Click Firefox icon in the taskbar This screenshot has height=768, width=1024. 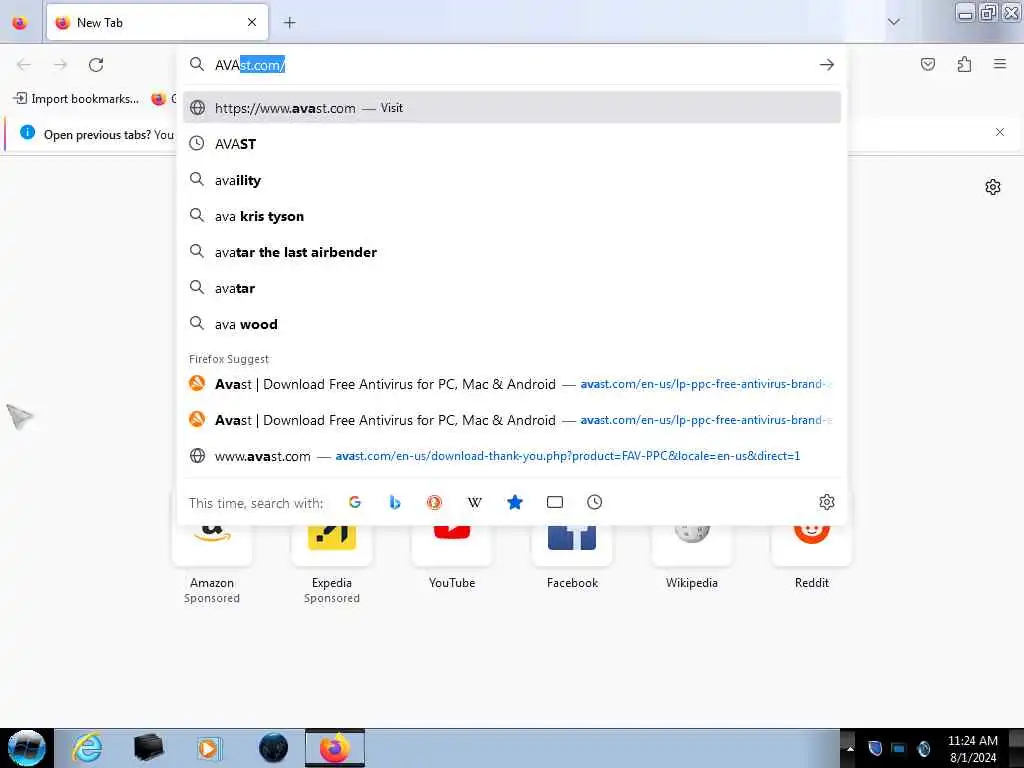coord(335,748)
